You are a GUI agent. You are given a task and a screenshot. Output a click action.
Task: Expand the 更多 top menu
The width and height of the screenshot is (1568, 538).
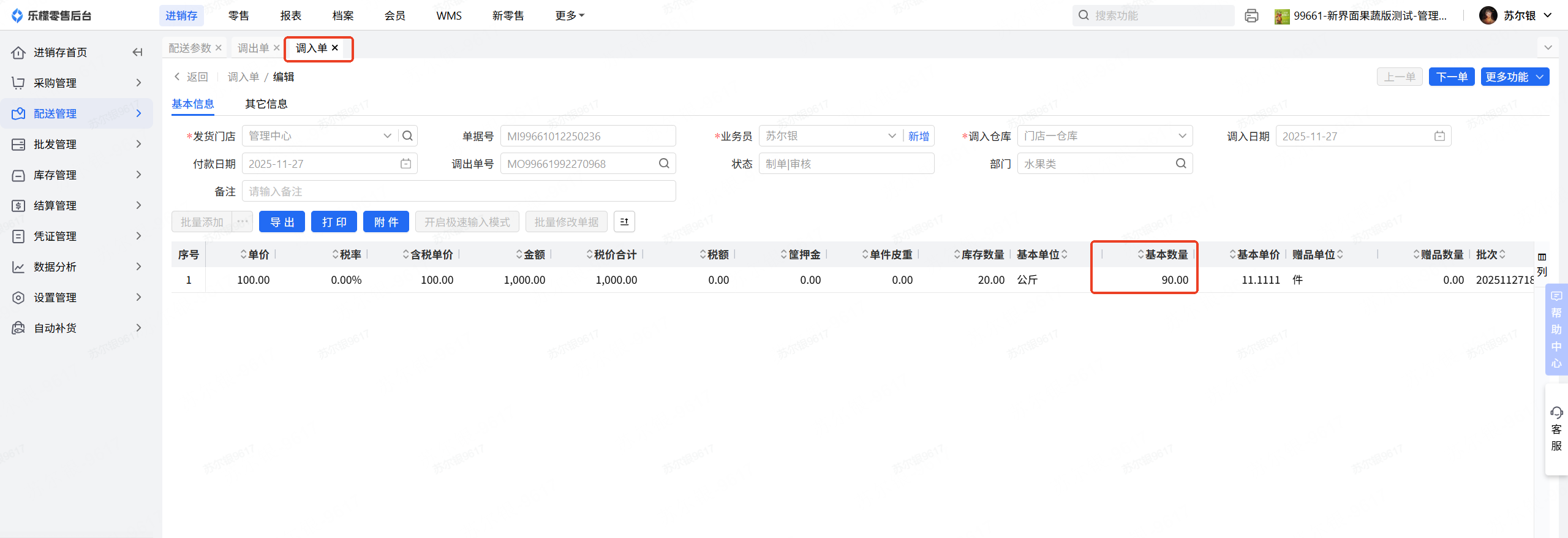(x=569, y=16)
